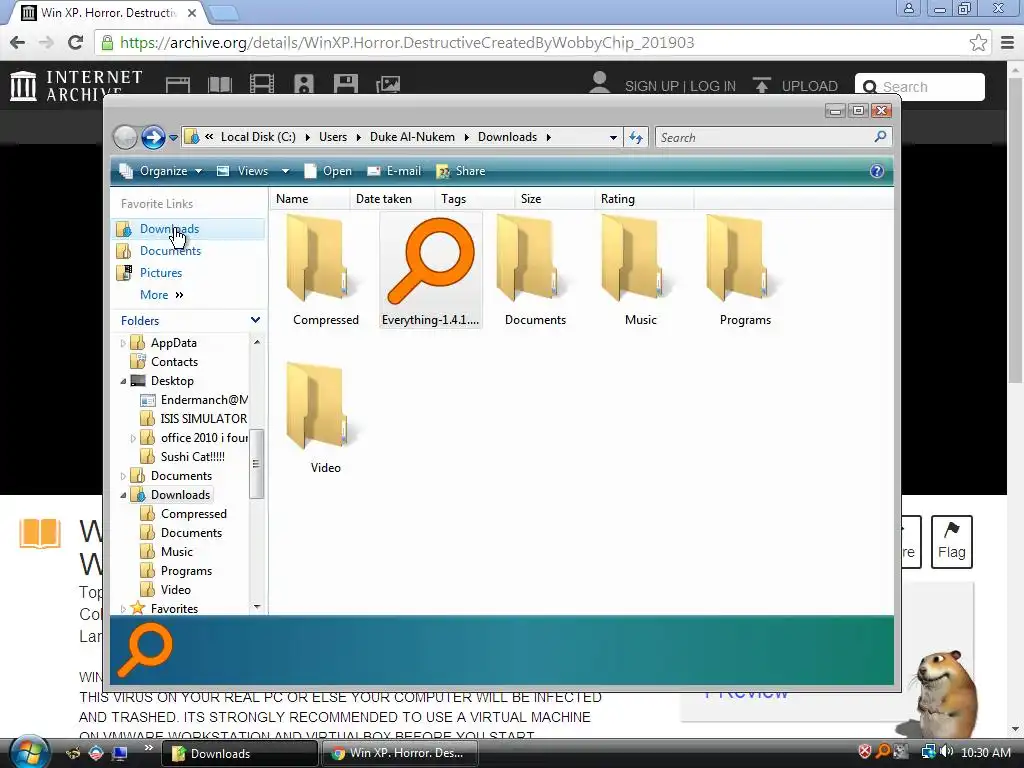Click the UPLOAD link on Internet Archive
Image resolution: width=1024 pixels, height=768 pixels.
tap(795, 86)
